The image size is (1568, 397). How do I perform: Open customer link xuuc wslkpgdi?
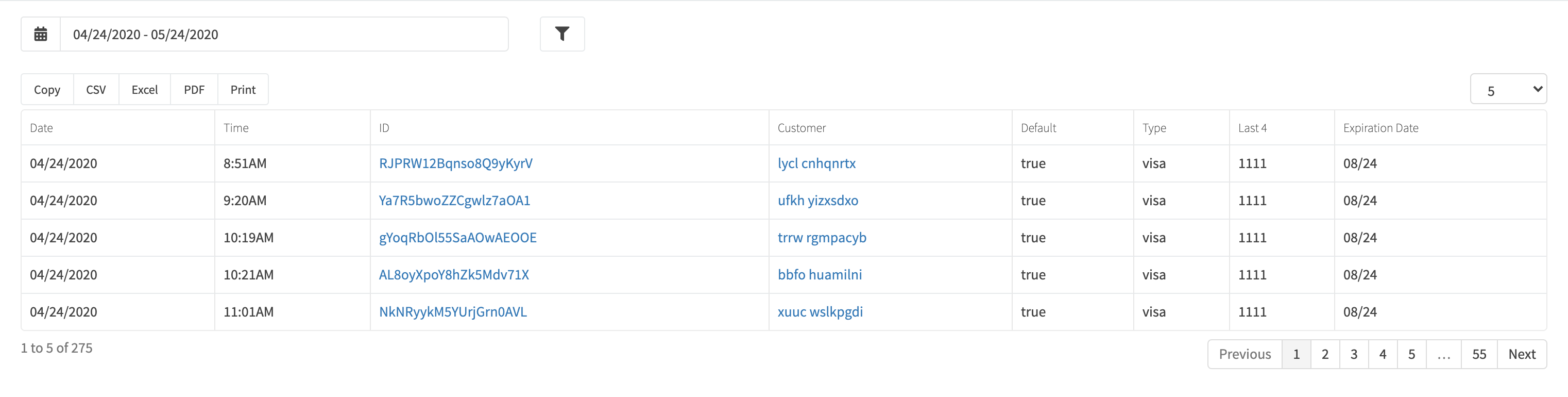[x=820, y=312]
